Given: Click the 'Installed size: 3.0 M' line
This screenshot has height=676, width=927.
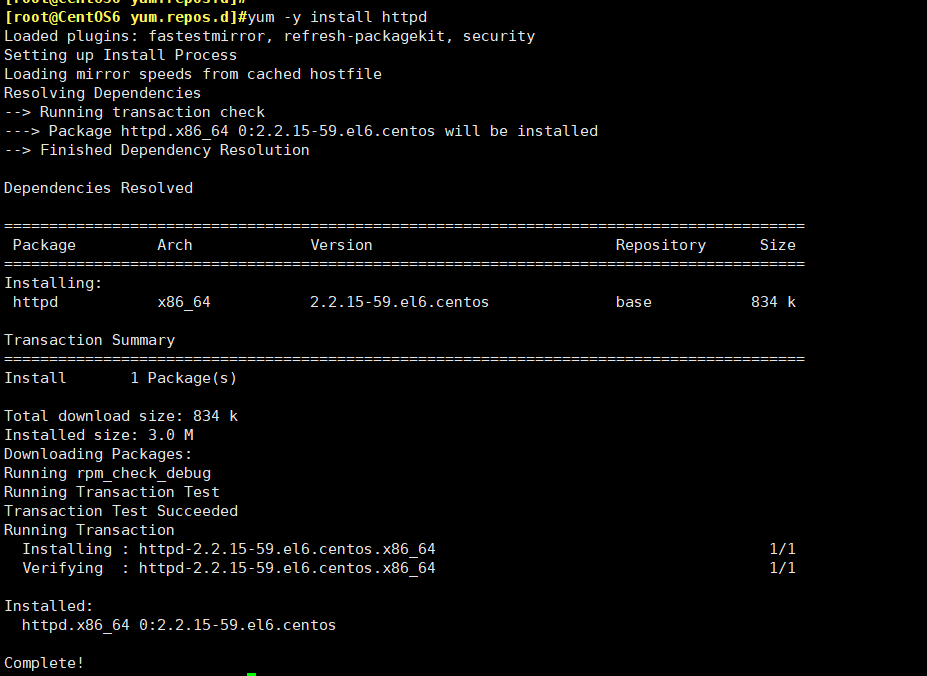Looking at the screenshot, I should pyautogui.click(x=99, y=435).
